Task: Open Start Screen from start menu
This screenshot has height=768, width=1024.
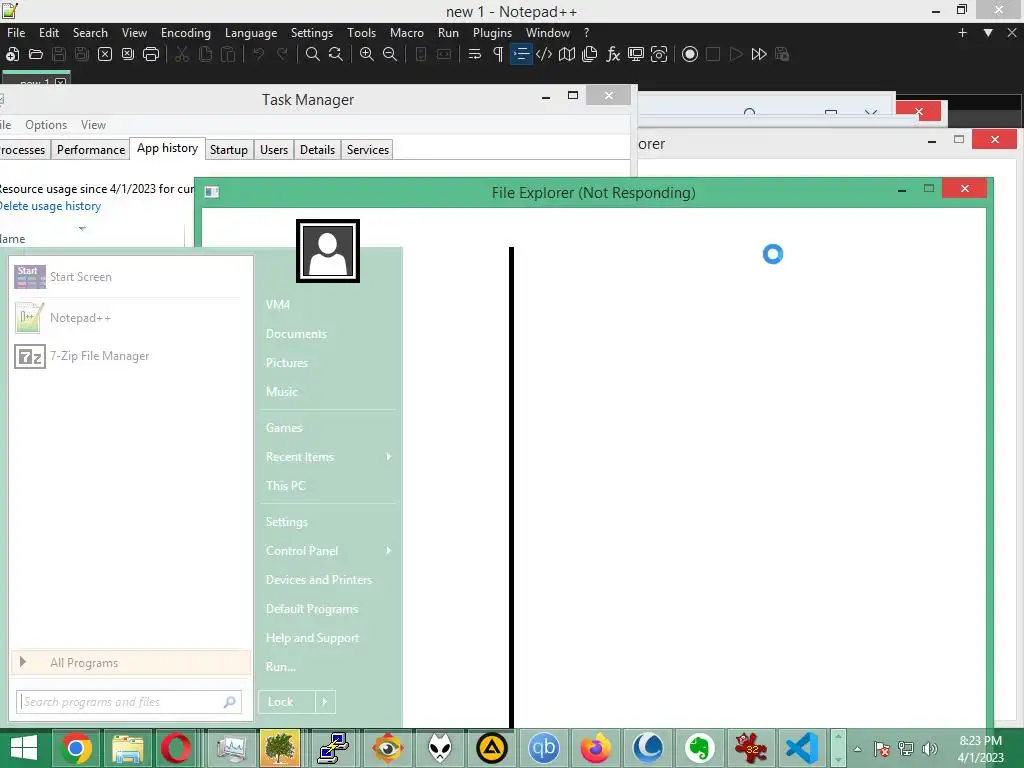Action: 131,277
